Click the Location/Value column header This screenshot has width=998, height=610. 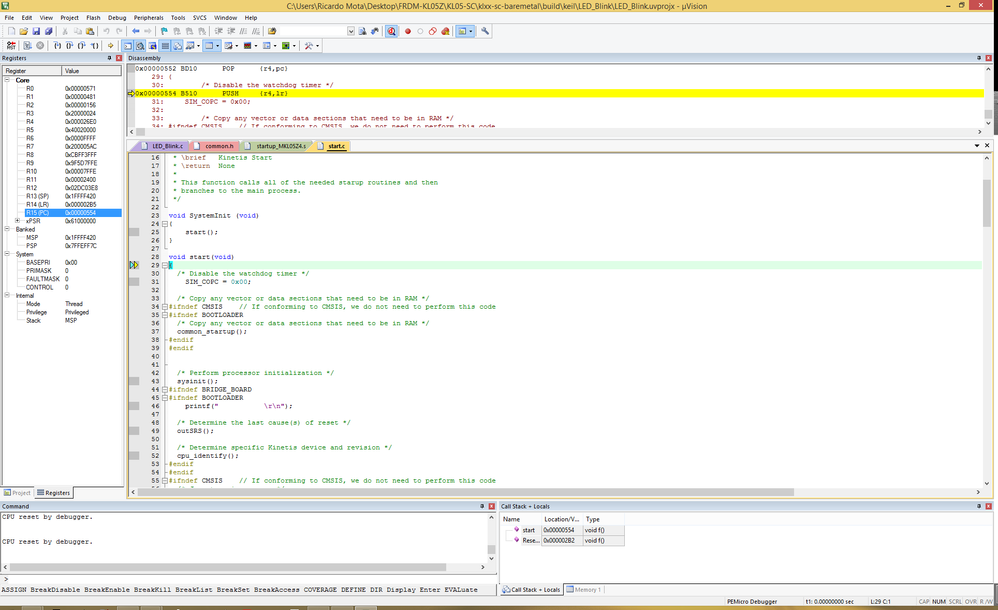tap(562, 520)
